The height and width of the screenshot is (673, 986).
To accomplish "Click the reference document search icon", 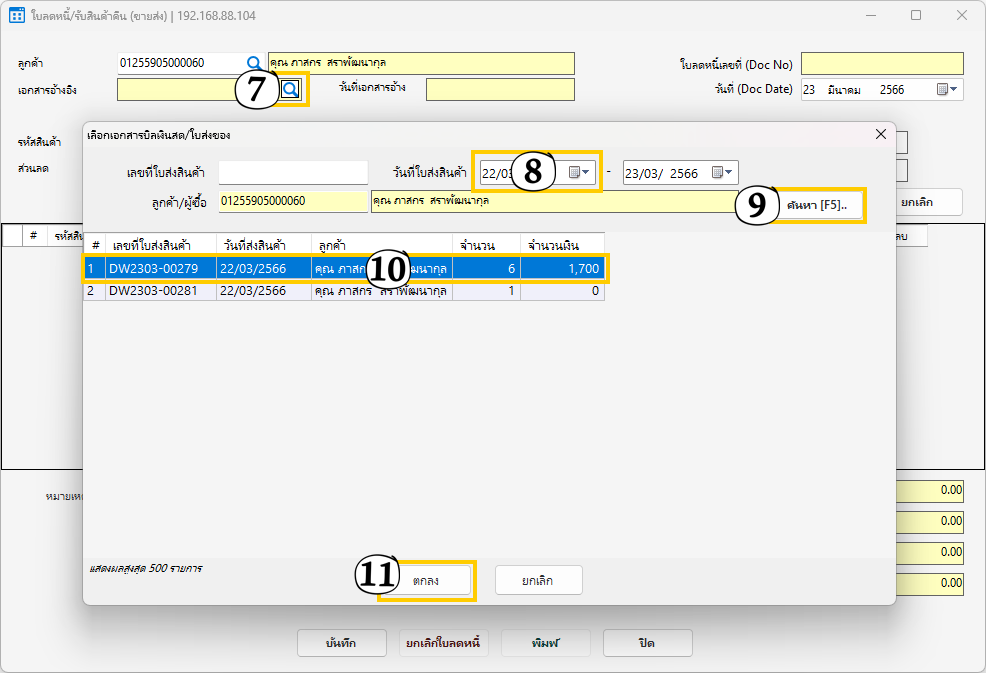I will (x=290, y=89).
